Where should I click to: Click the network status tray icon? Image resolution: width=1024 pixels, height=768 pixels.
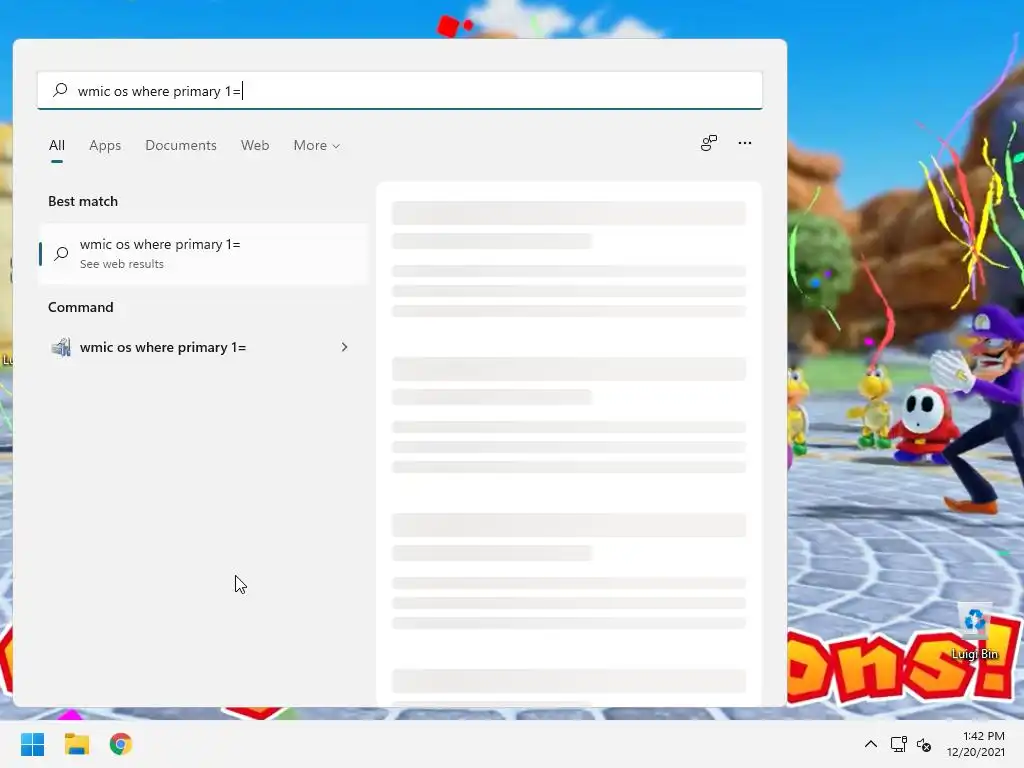click(x=899, y=744)
